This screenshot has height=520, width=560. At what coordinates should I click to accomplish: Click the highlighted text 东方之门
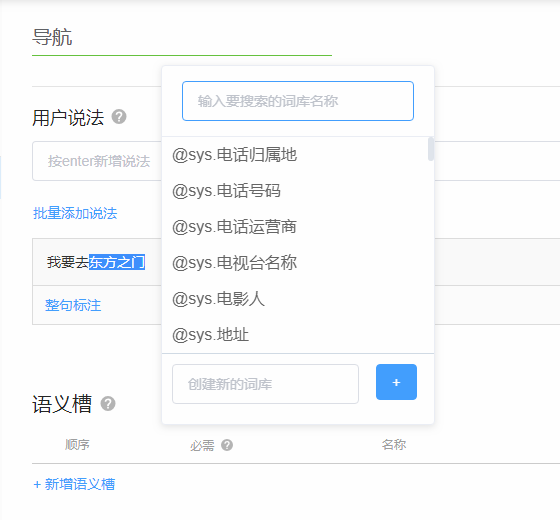117,262
